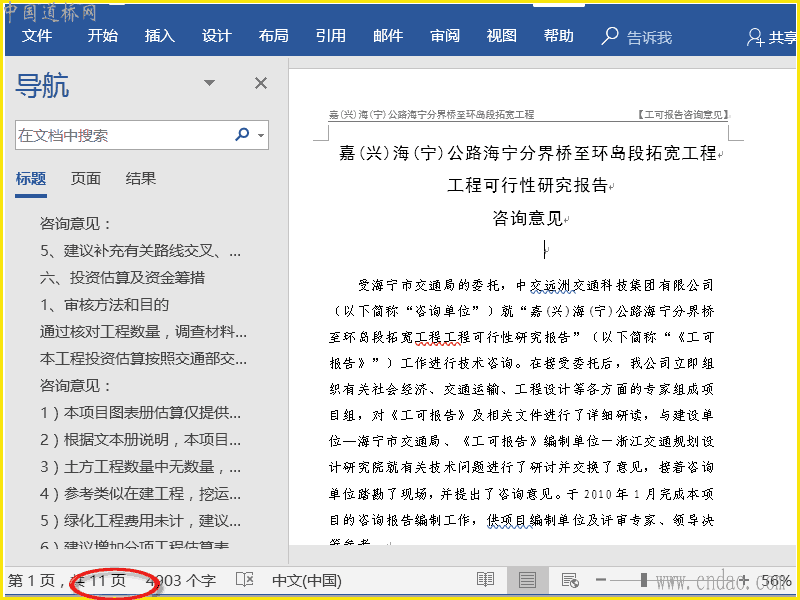Switch to Print Layout view icon
The image size is (800, 600).
click(527, 580)
